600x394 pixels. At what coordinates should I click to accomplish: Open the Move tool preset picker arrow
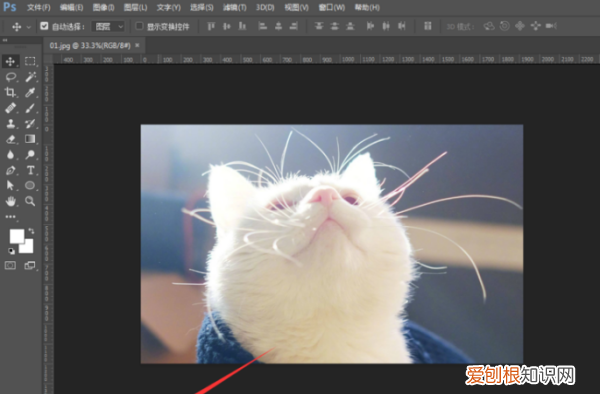[29, 27]
